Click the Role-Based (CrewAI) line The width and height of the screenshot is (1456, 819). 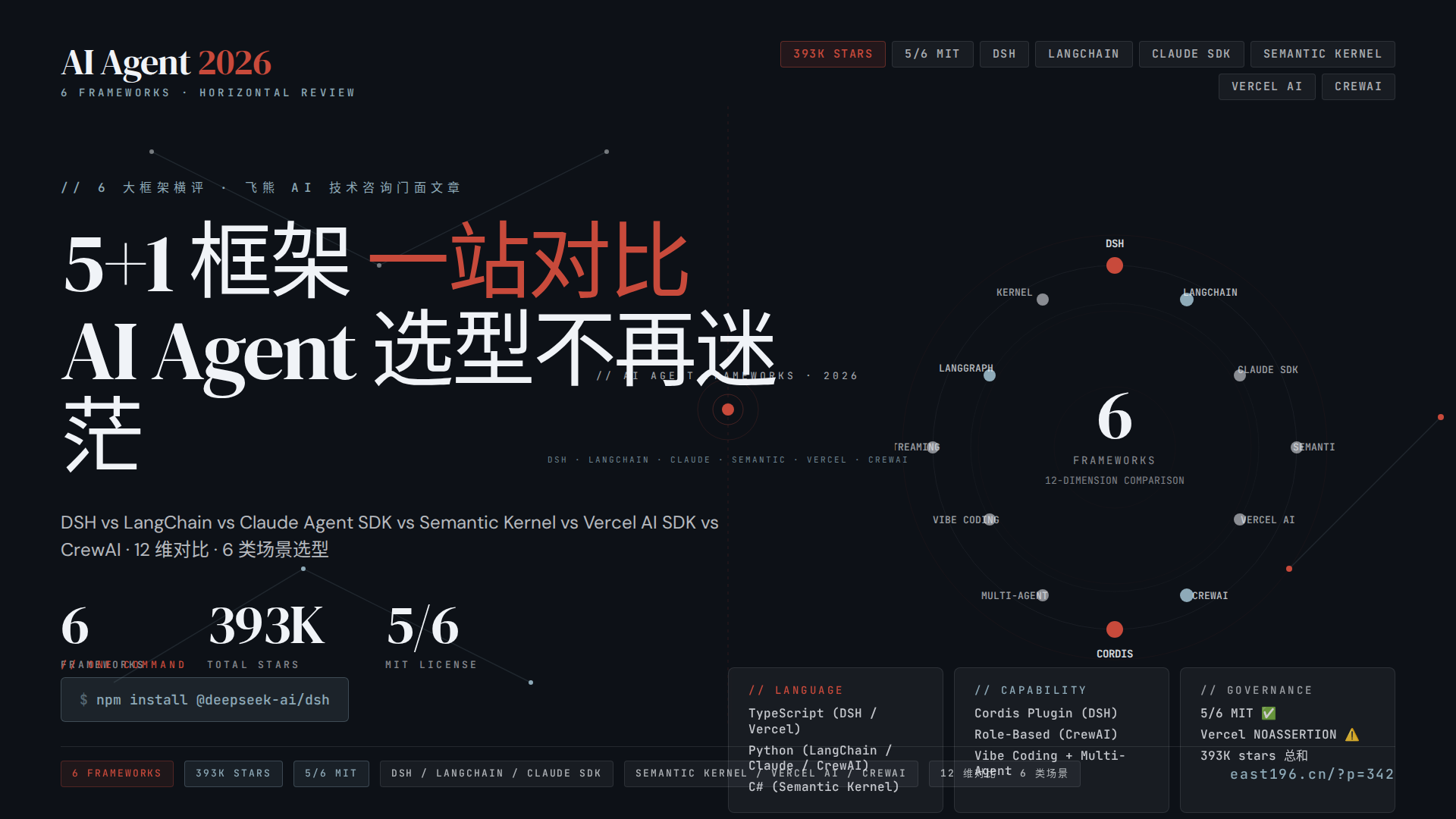pyautogui.click(x=1046, y=734)
